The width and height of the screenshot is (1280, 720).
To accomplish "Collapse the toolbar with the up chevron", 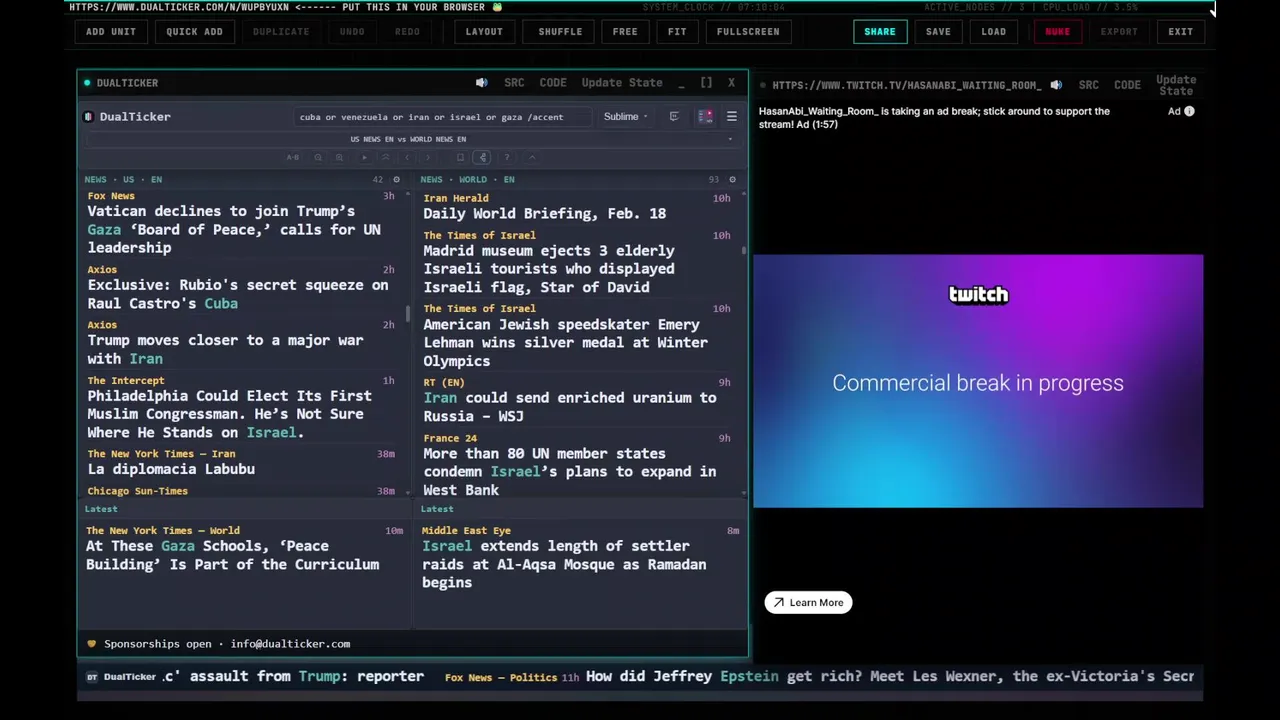I will (532, 157).
